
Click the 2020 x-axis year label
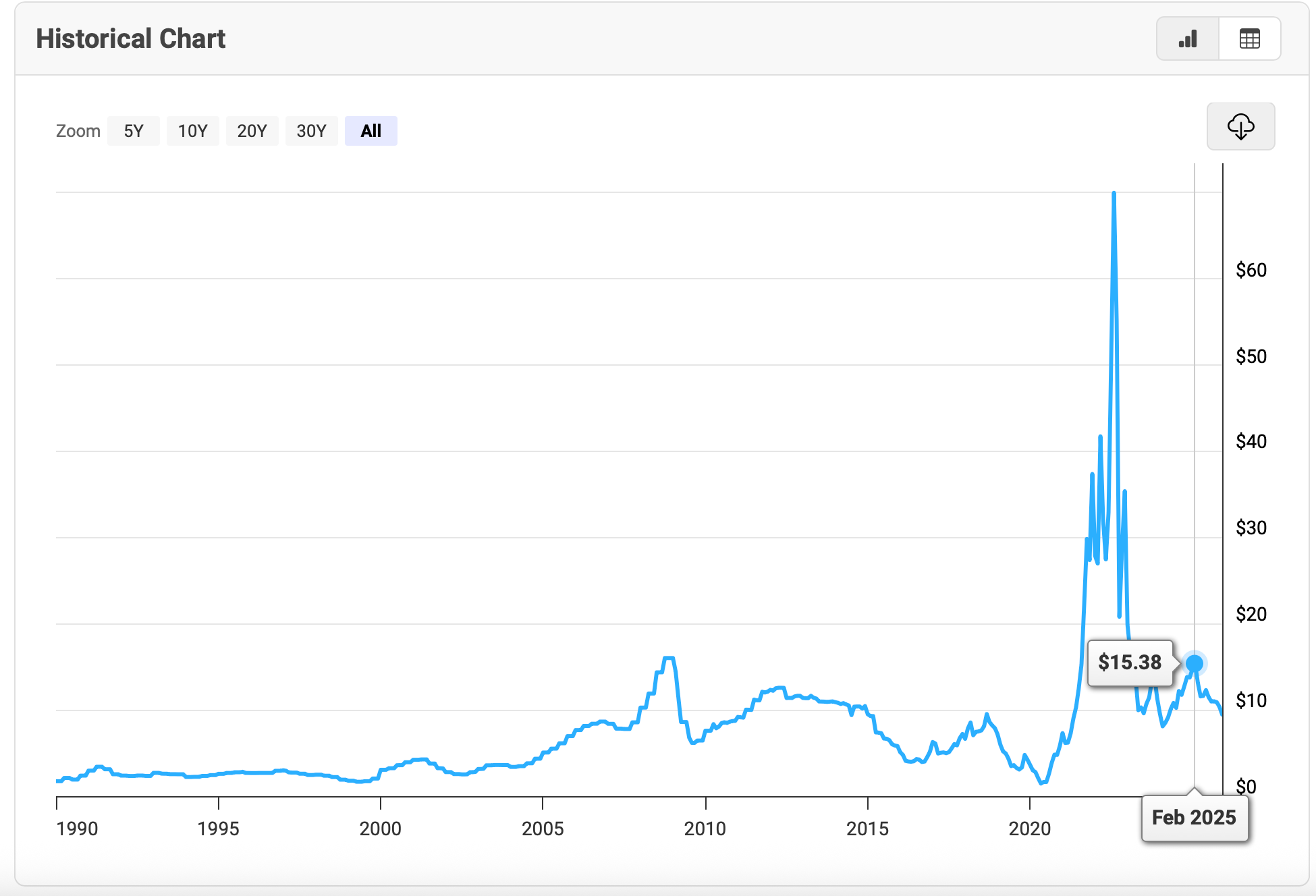1029,829
